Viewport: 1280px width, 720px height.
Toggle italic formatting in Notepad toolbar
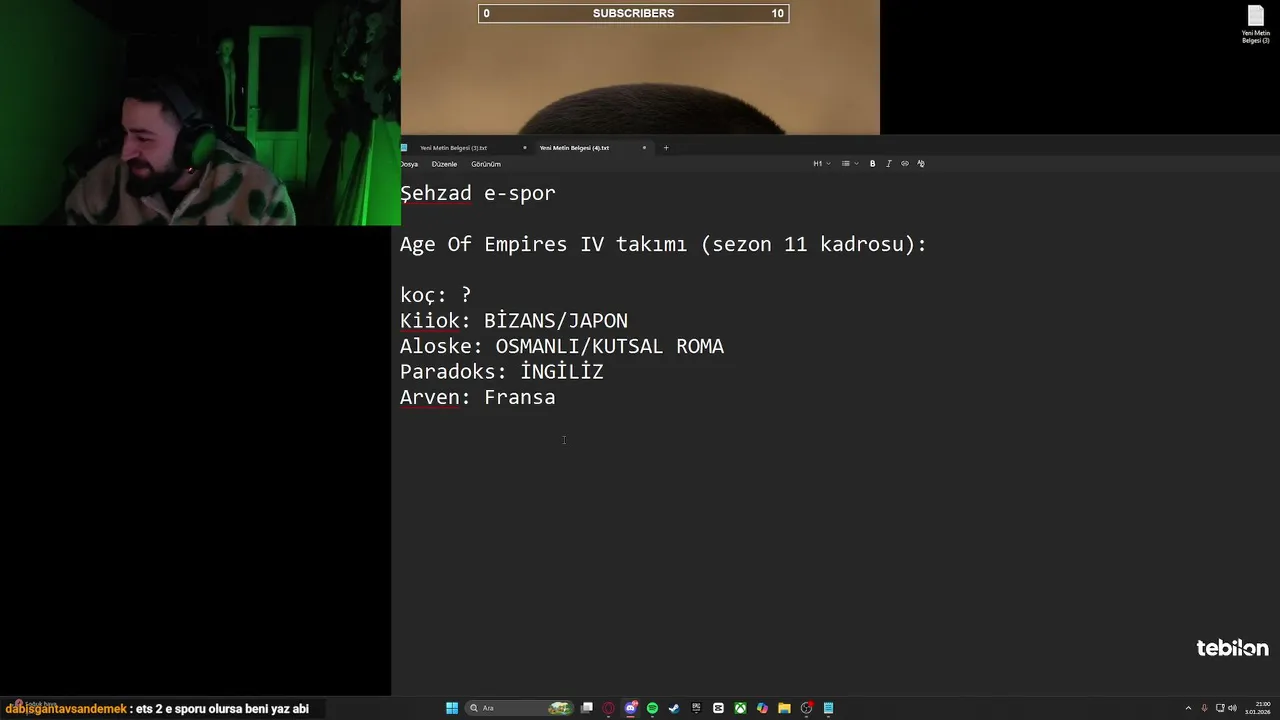[888, 163]
